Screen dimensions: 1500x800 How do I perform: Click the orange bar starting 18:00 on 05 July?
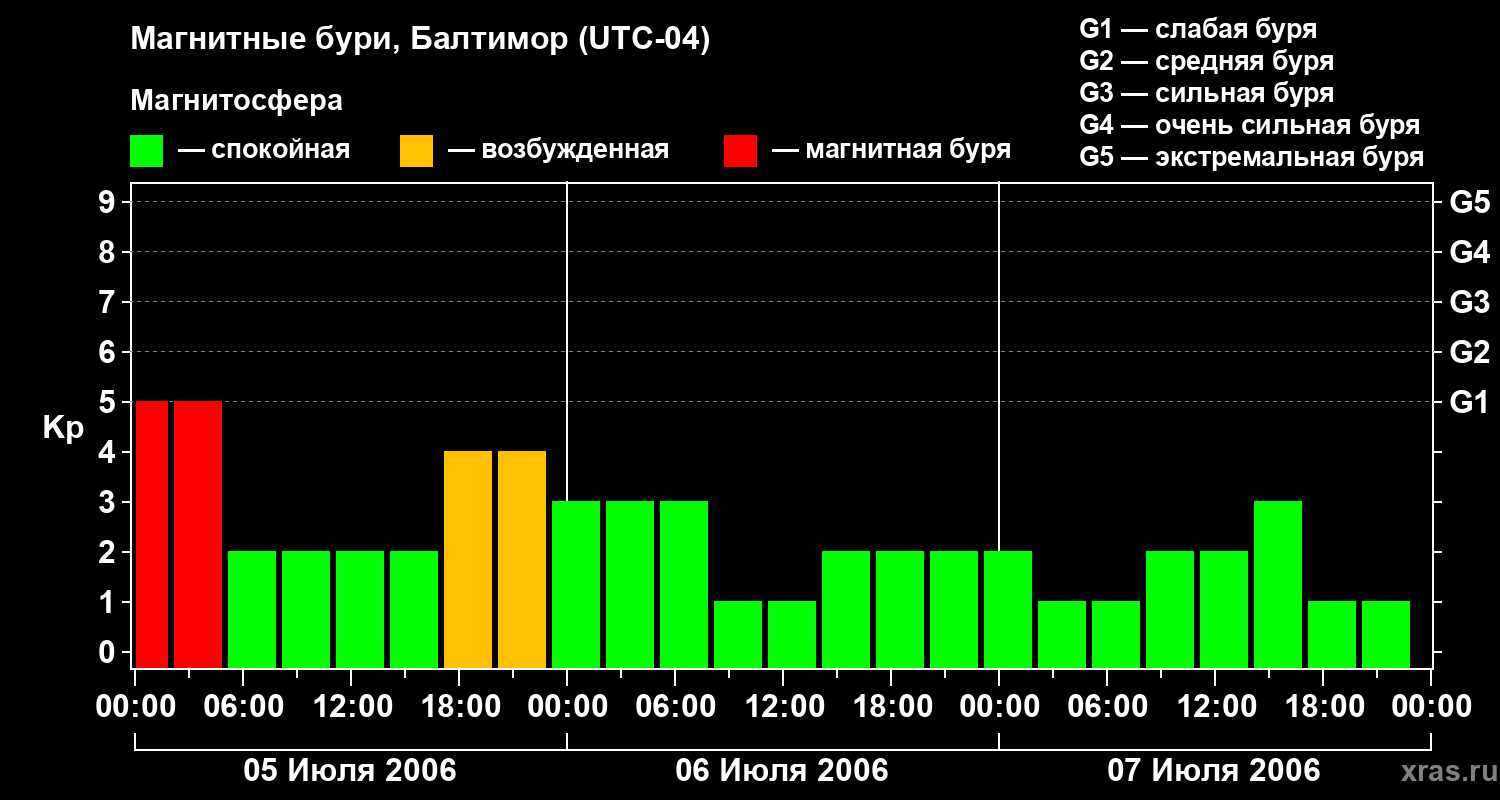(468, 559)
